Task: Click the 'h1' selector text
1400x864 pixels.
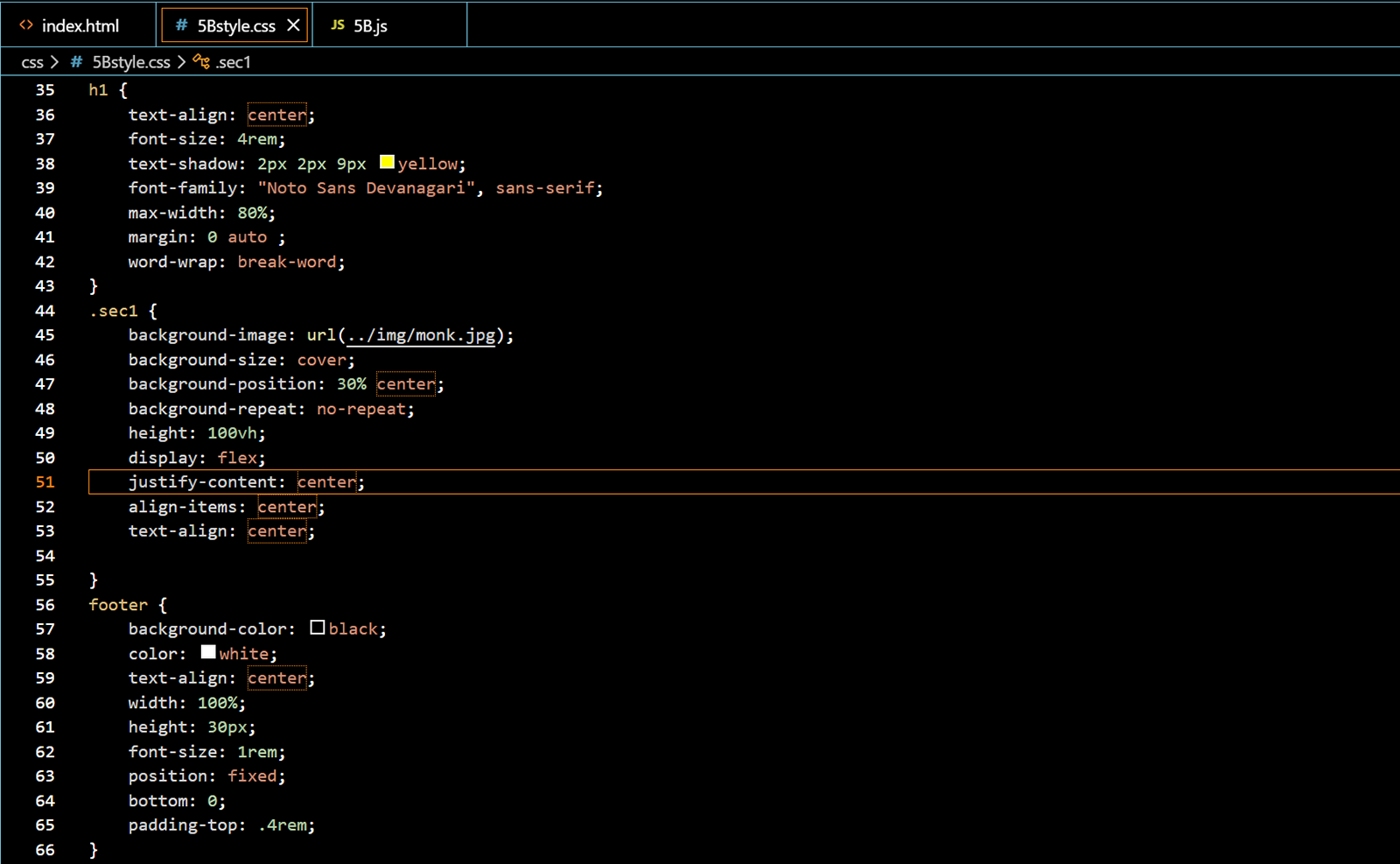Action: click(98, 90)
